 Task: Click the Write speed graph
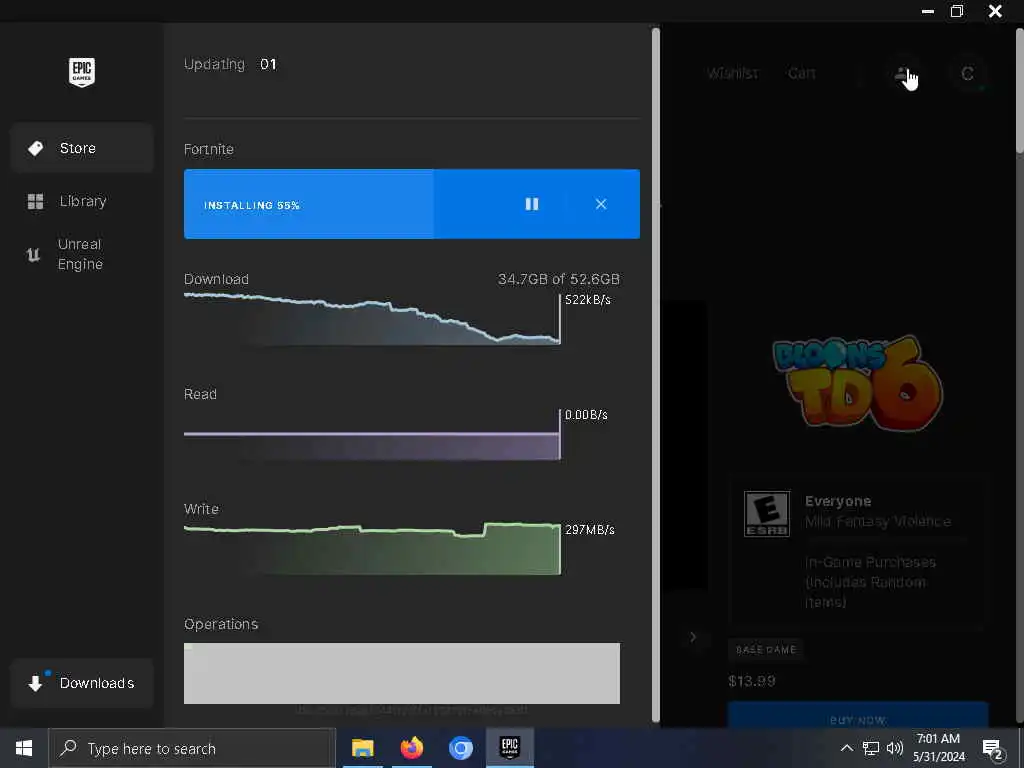[372, 549]
